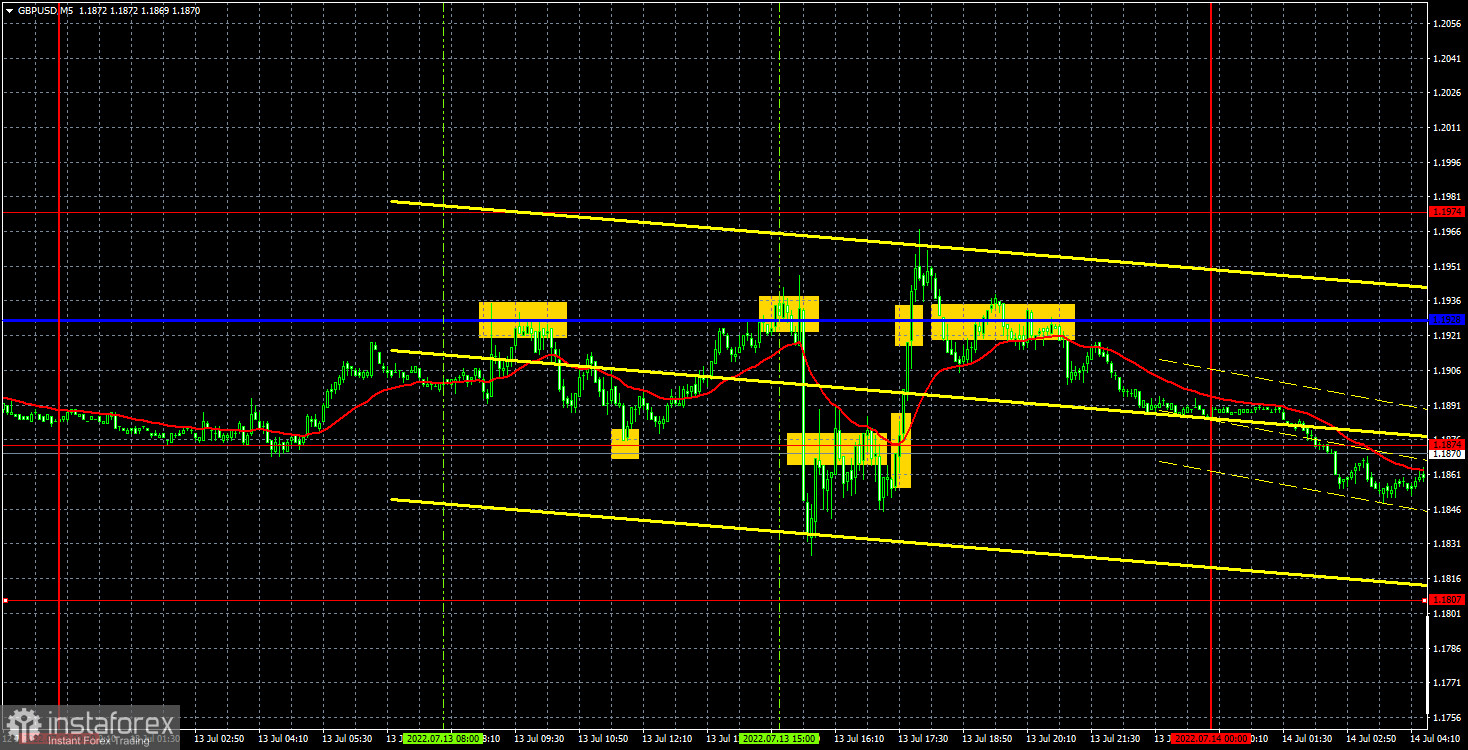This screenshot has width=1468, height=750.
Task: Click the 1.1756 price axis label
Action: tap(1447, 718)
